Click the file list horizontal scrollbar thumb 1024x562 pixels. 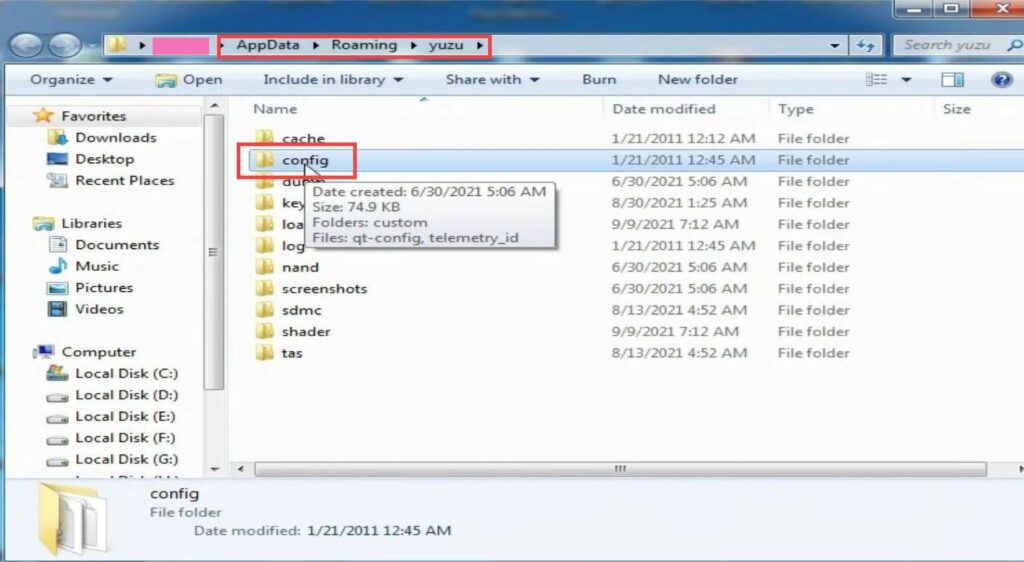(620, 469)
